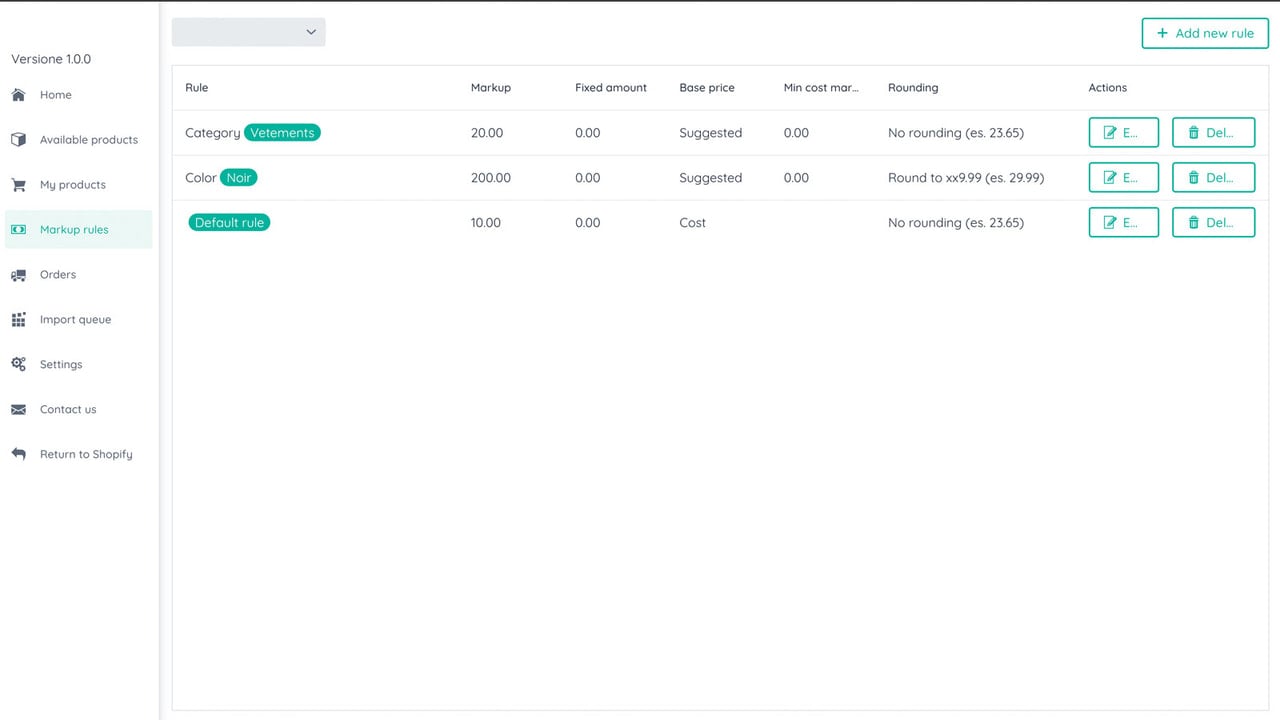
Task: Click the Import queue grid icon
Action: click(18, 320)
